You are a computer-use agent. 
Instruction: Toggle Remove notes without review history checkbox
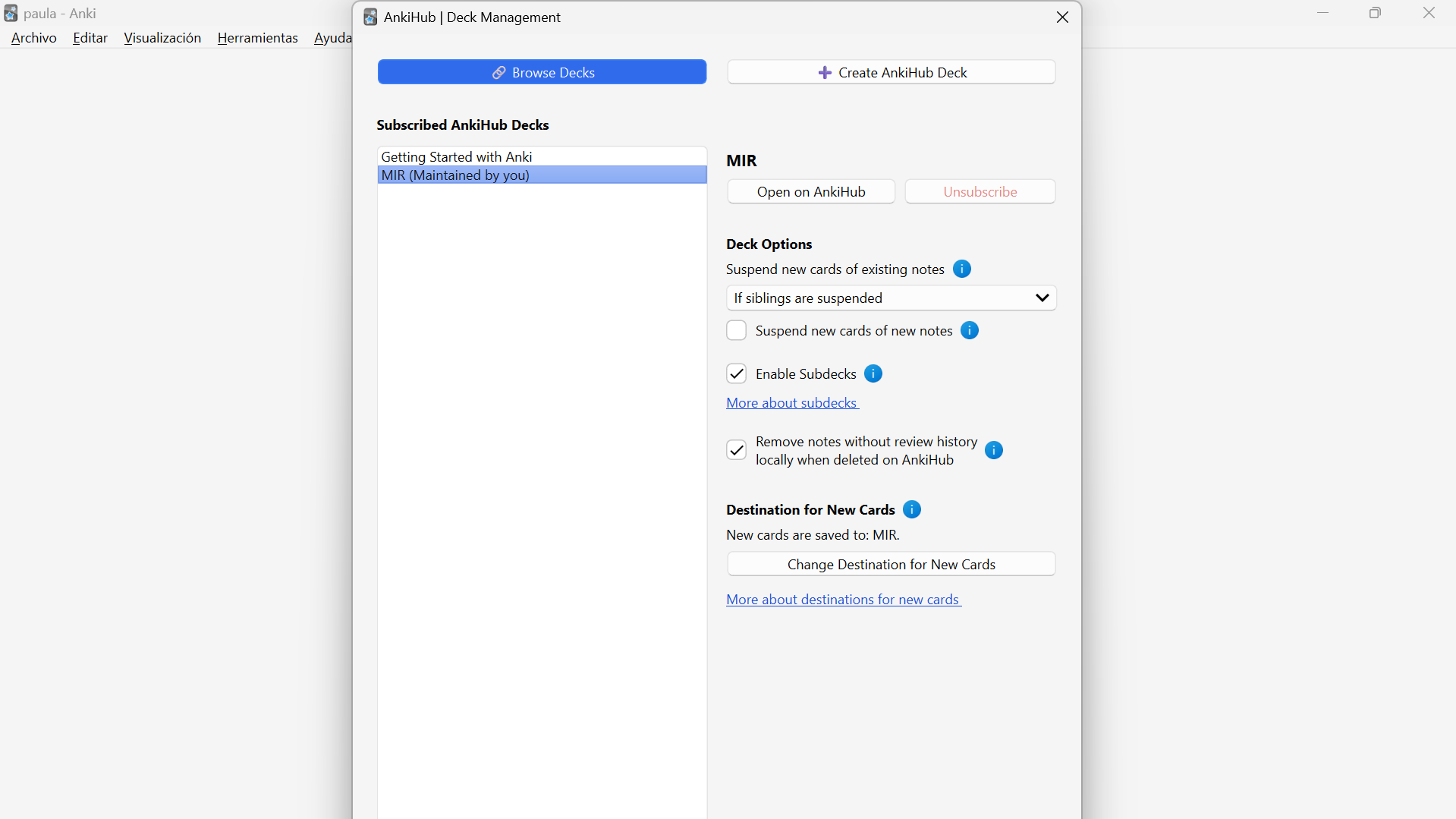[x=736, y=450]
